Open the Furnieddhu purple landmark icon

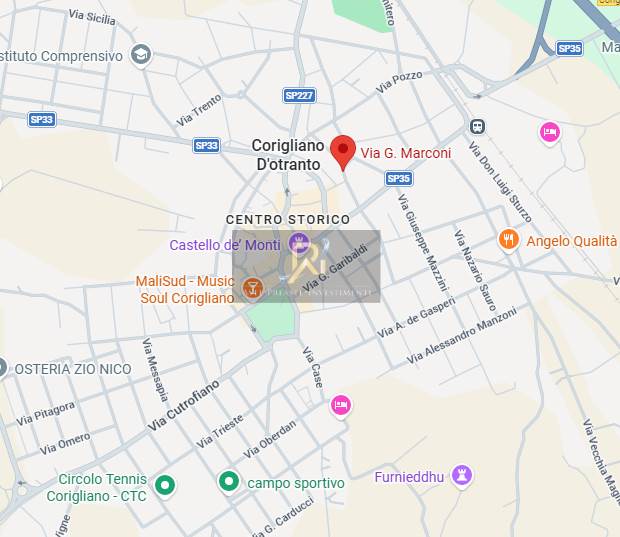(x=462, y=476)
